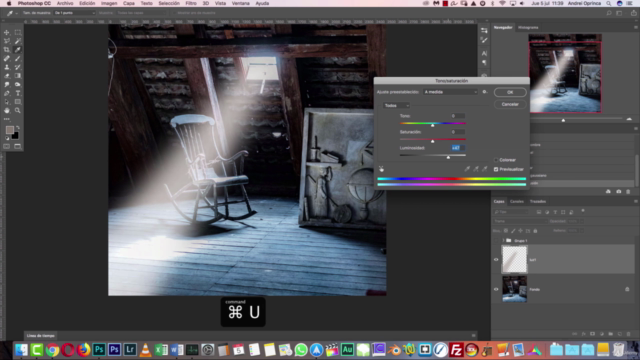
Task: Click the Tono slider track
Action: [433, 123]
